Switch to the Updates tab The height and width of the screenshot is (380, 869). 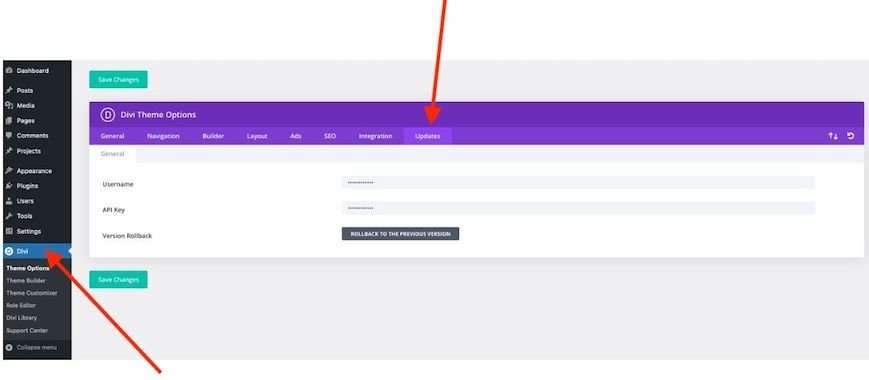click(427, 136)
